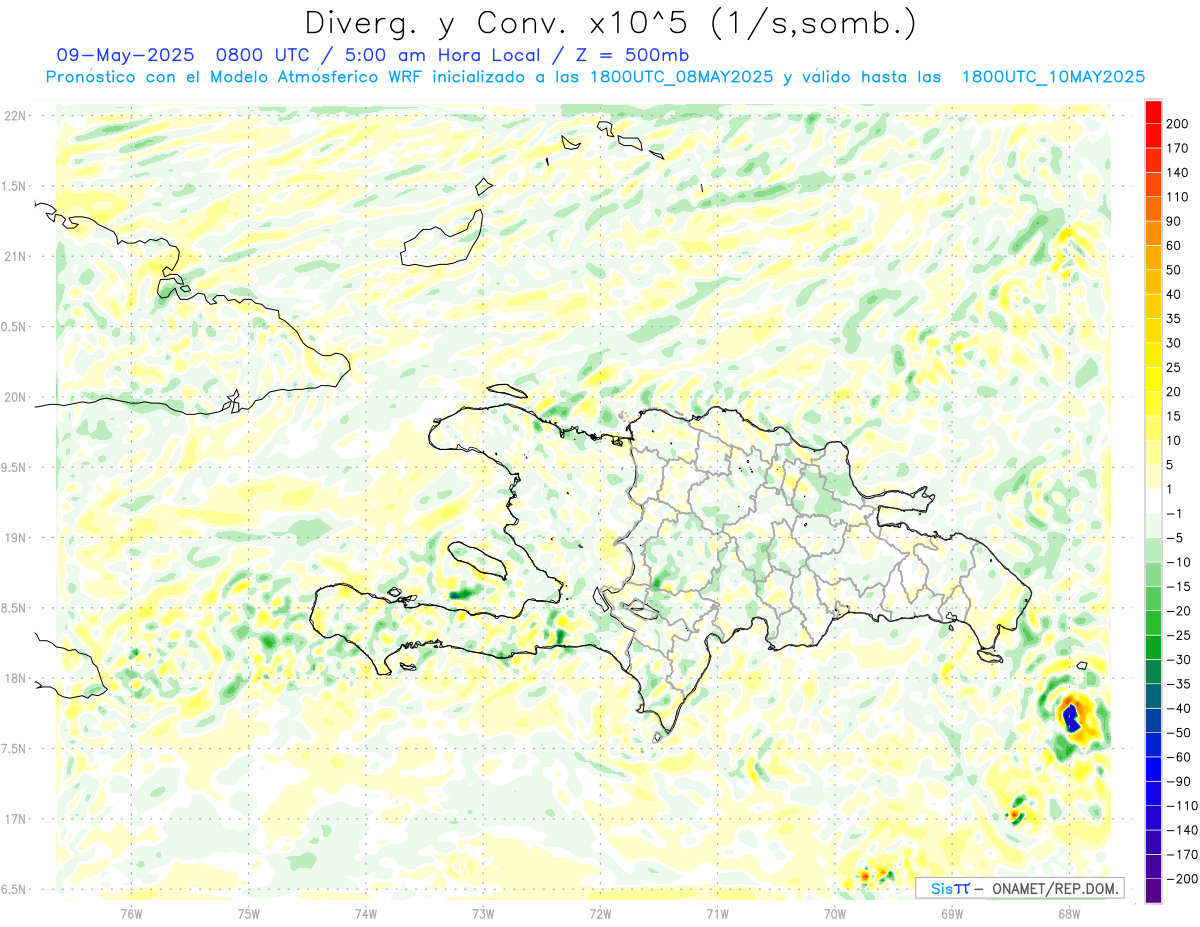Image resolution: width=1200 pixels, height=927 pixels.
Task: Click the '20N' latitude label
Action: [x=16, y=397]
